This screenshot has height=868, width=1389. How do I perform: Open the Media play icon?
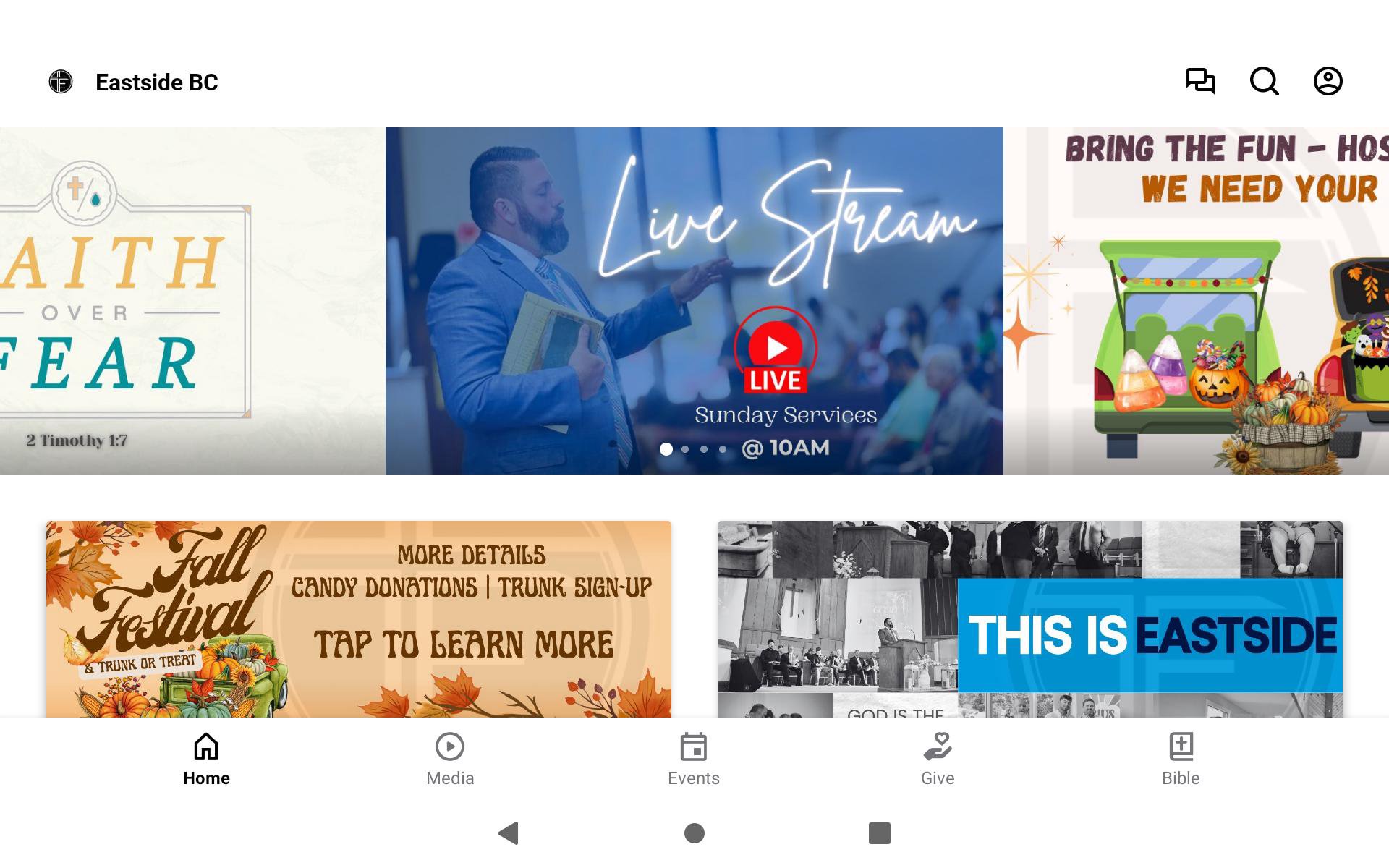click(450, 746)
